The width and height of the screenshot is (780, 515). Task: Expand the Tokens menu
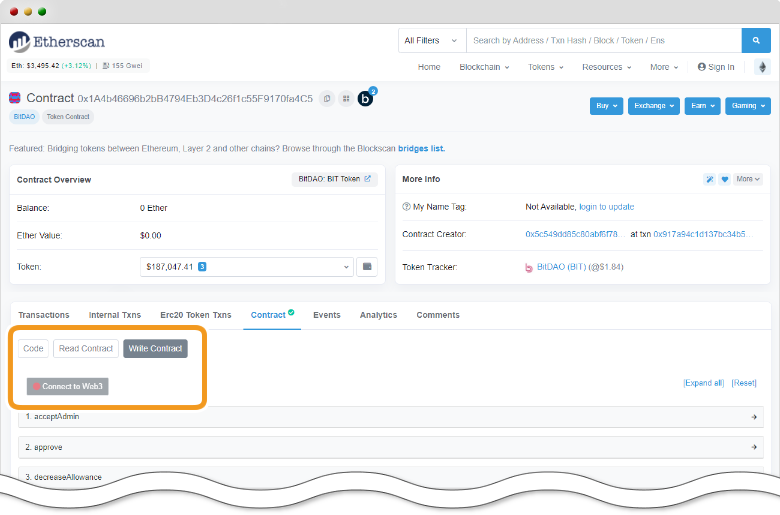coord(546,67)
